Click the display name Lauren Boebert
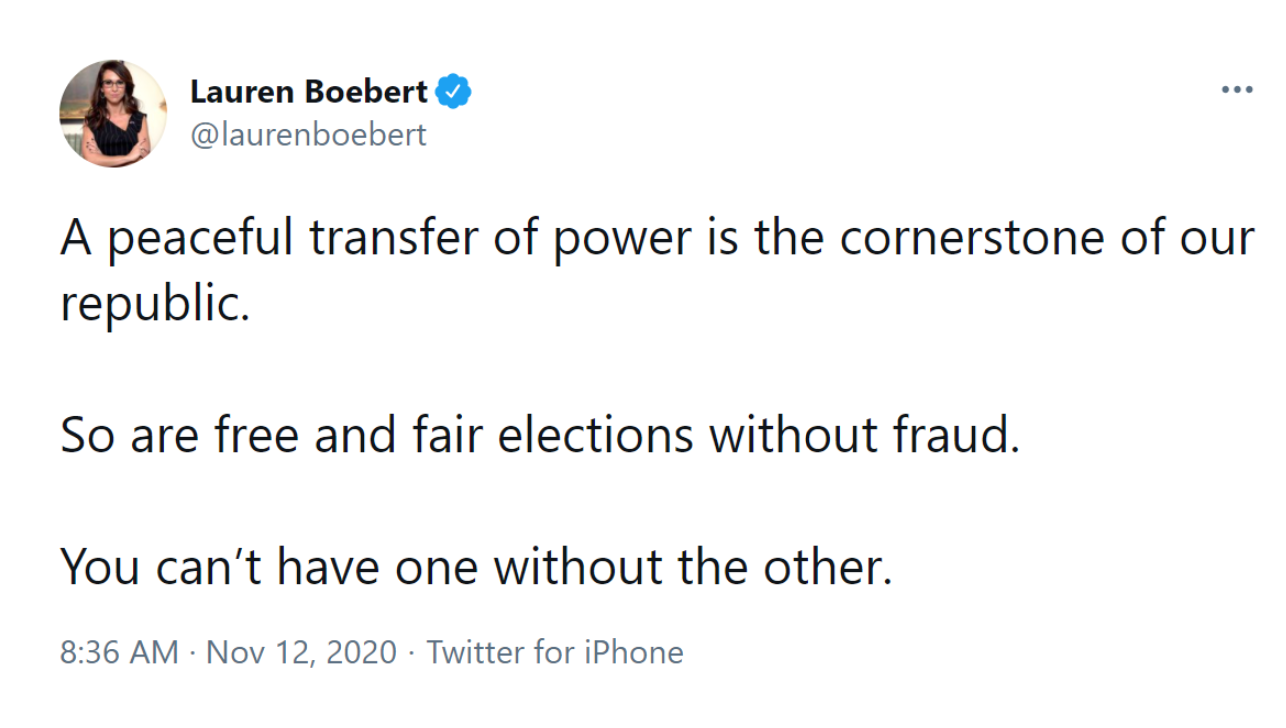1286x728 pixels. coord(309,92)
